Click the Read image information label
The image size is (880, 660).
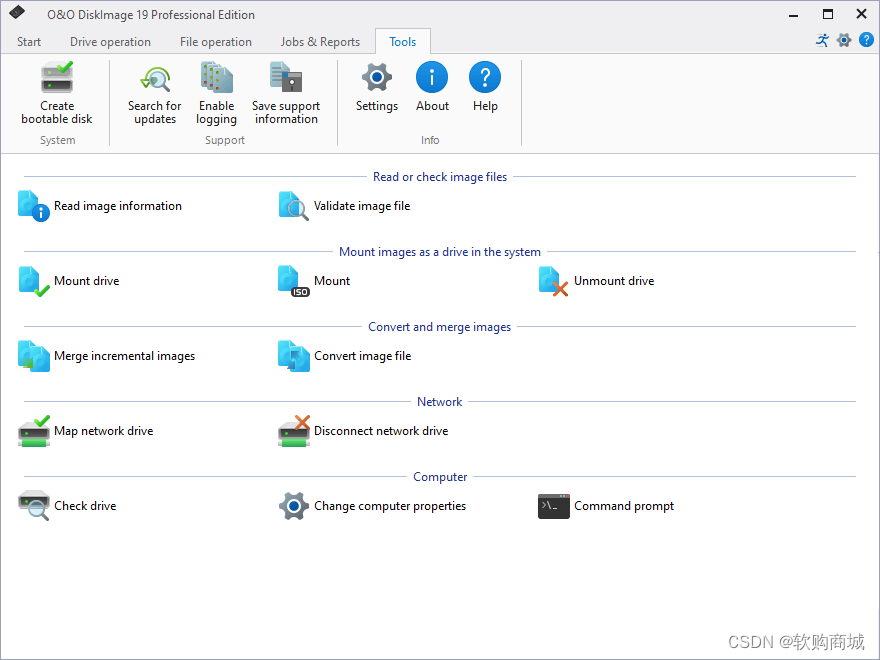point(118,206)
